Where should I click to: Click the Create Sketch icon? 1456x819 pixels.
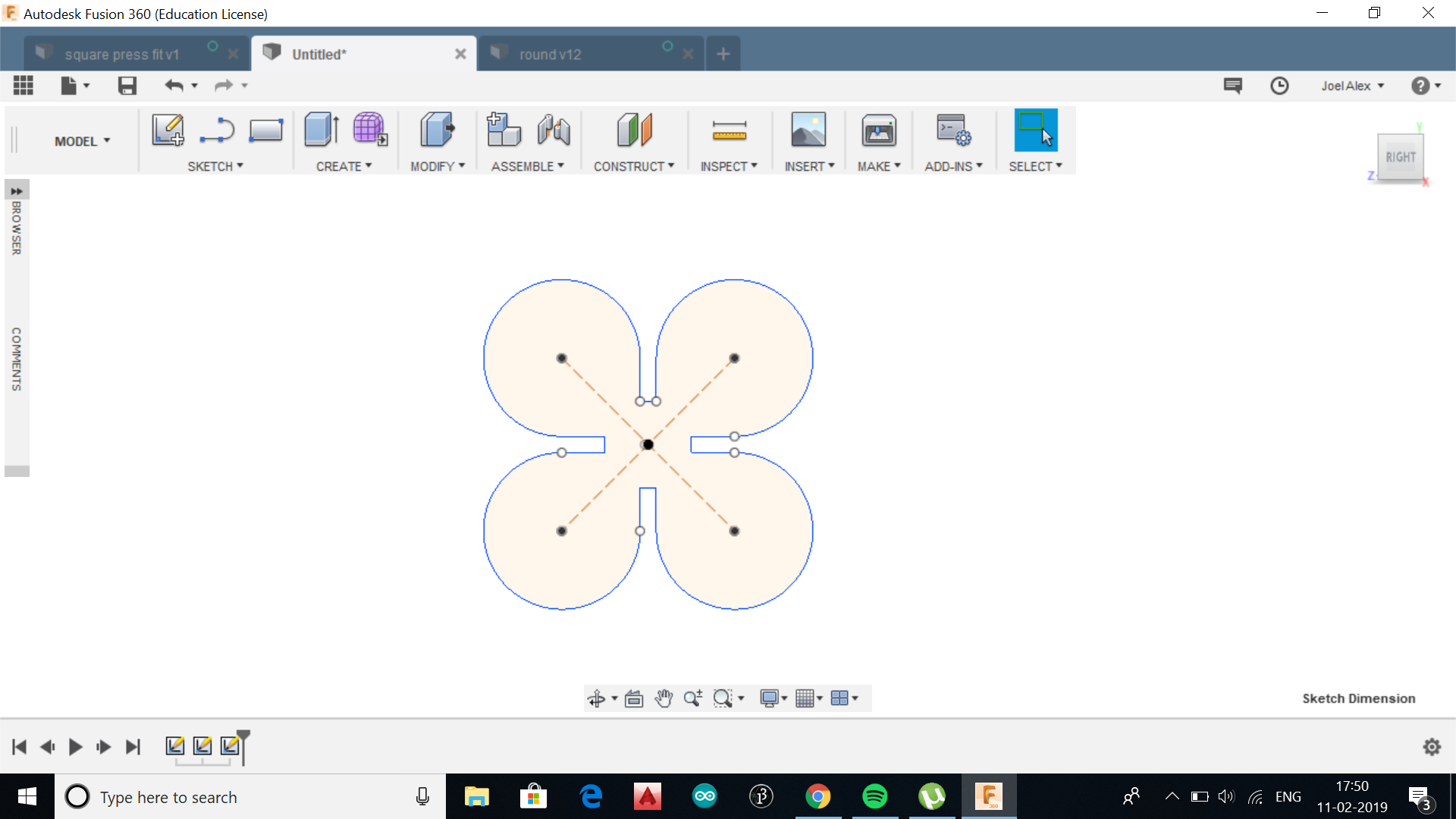click(168, 130)
